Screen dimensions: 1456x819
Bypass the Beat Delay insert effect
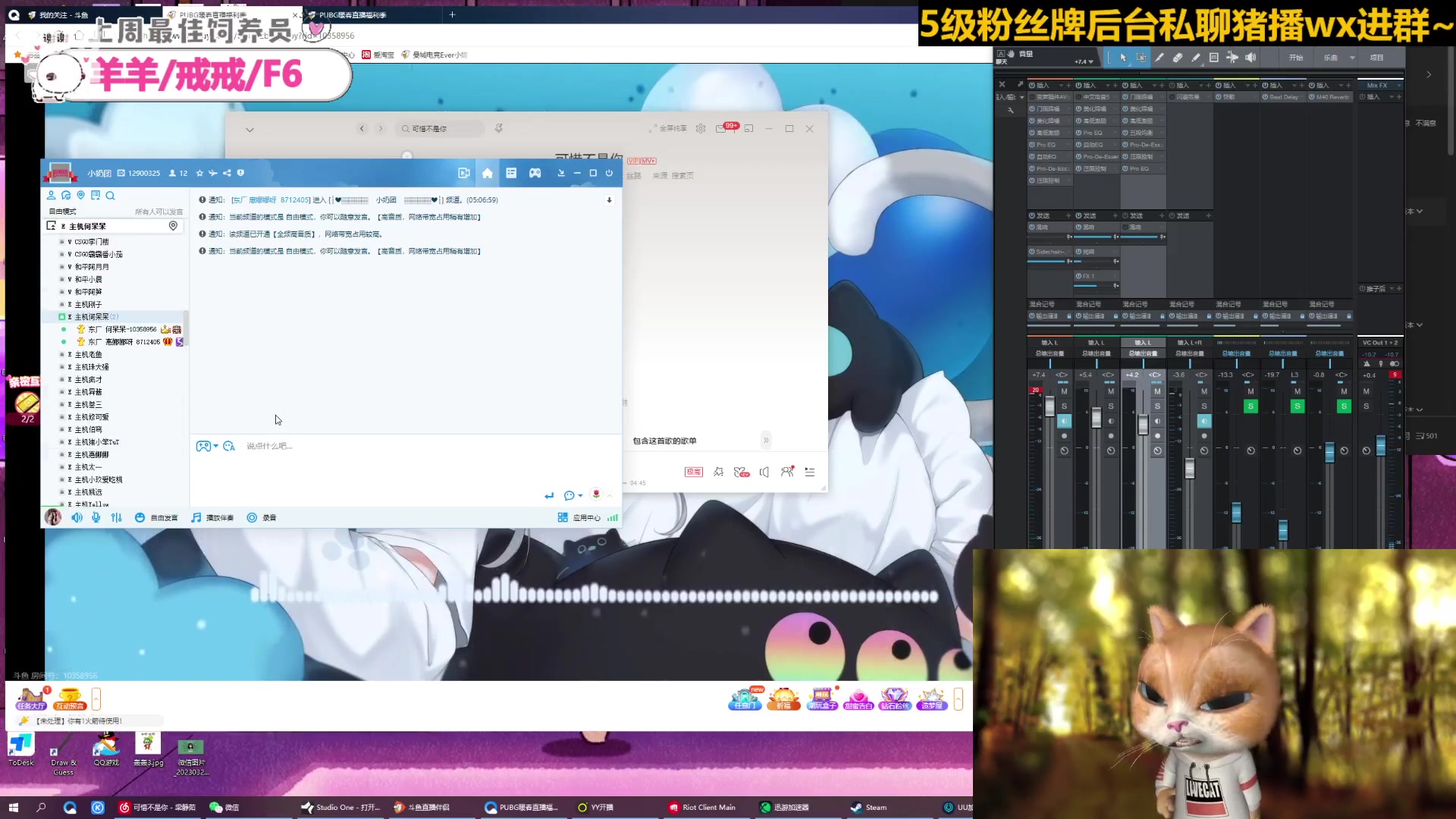pos(1263,96)
